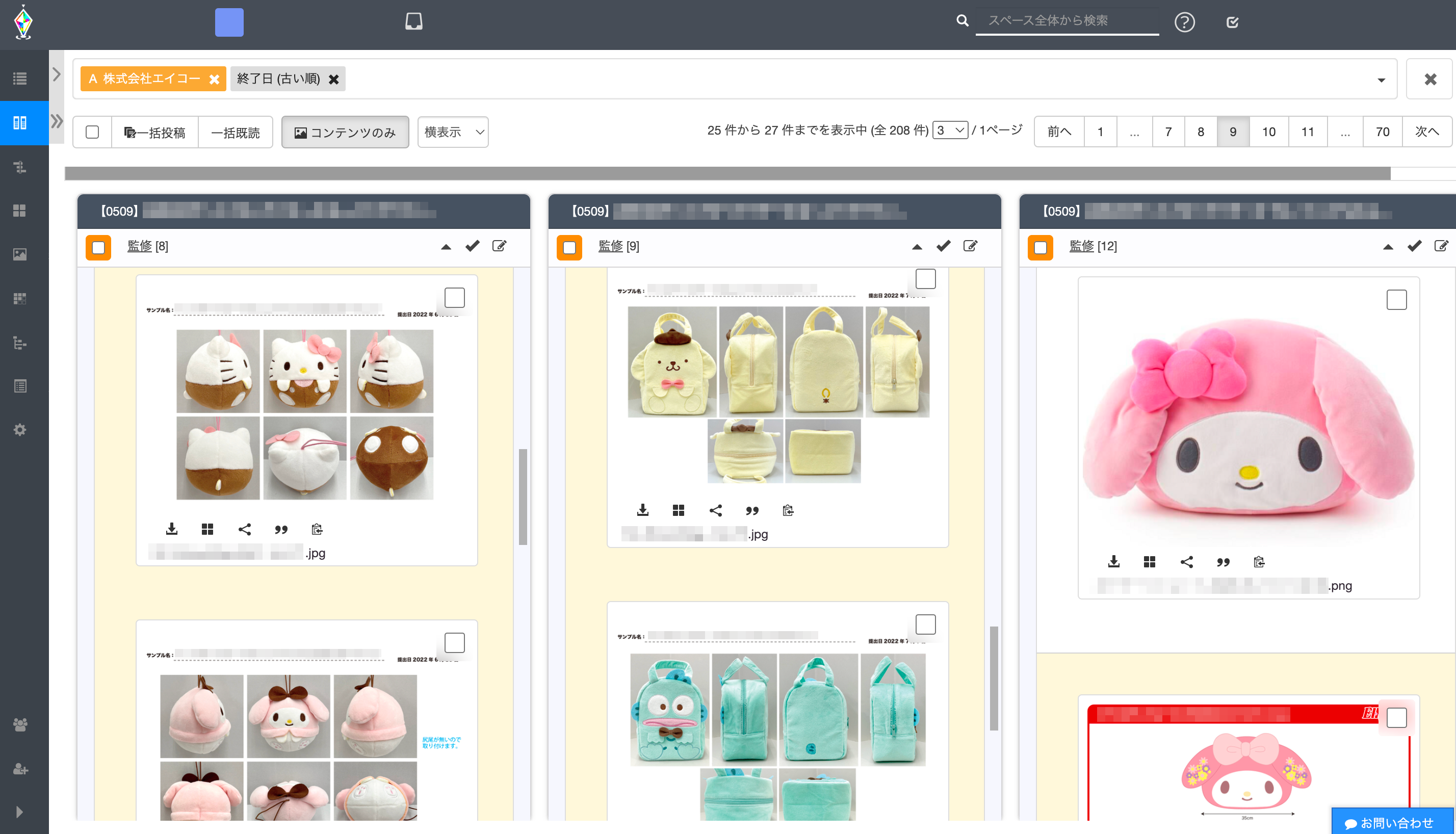Click the 一括既読 button
Screen dimensions: 1456x834
click(236, 133)
